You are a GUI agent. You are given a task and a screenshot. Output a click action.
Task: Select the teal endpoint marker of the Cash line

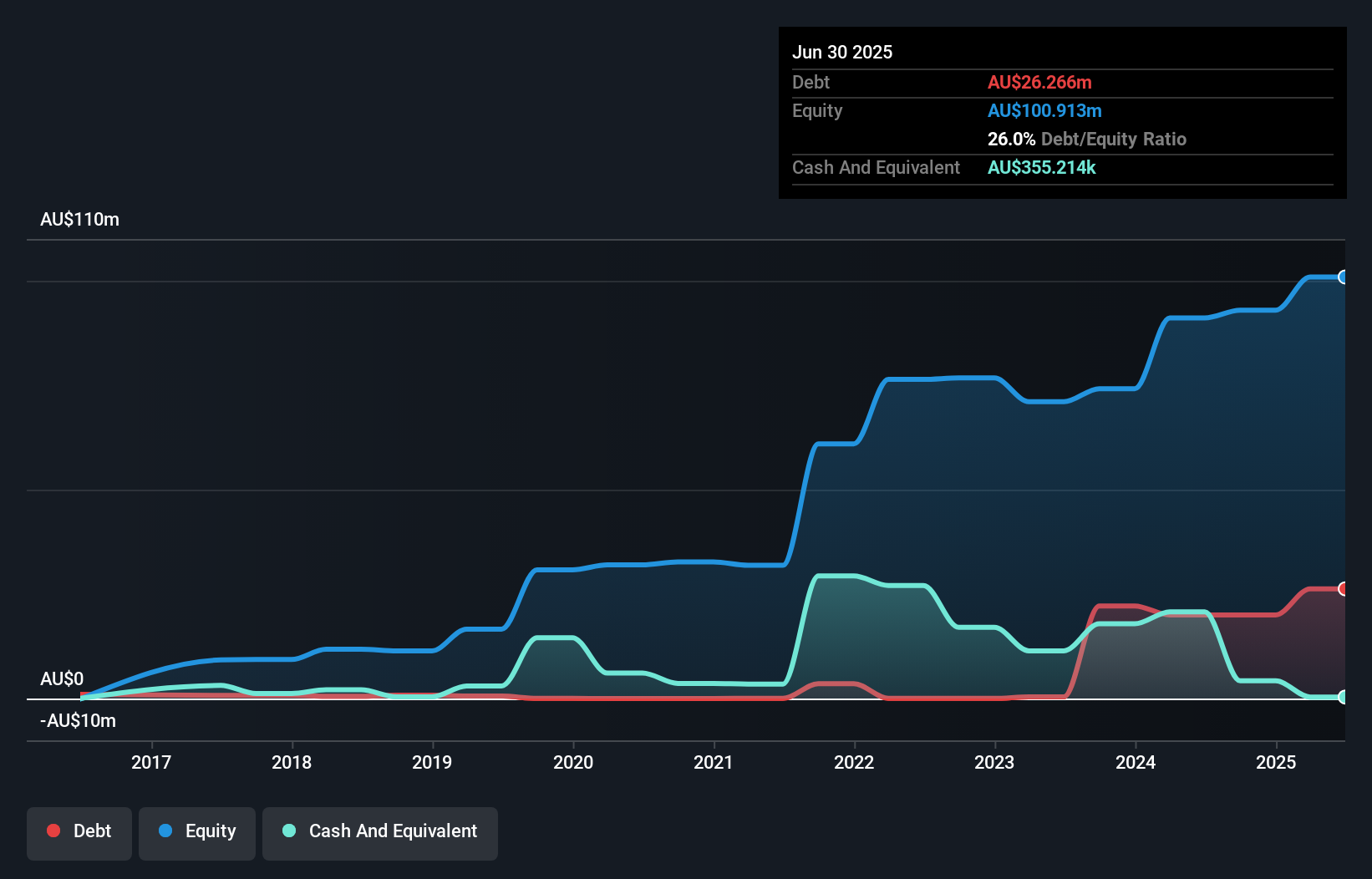1344,696
